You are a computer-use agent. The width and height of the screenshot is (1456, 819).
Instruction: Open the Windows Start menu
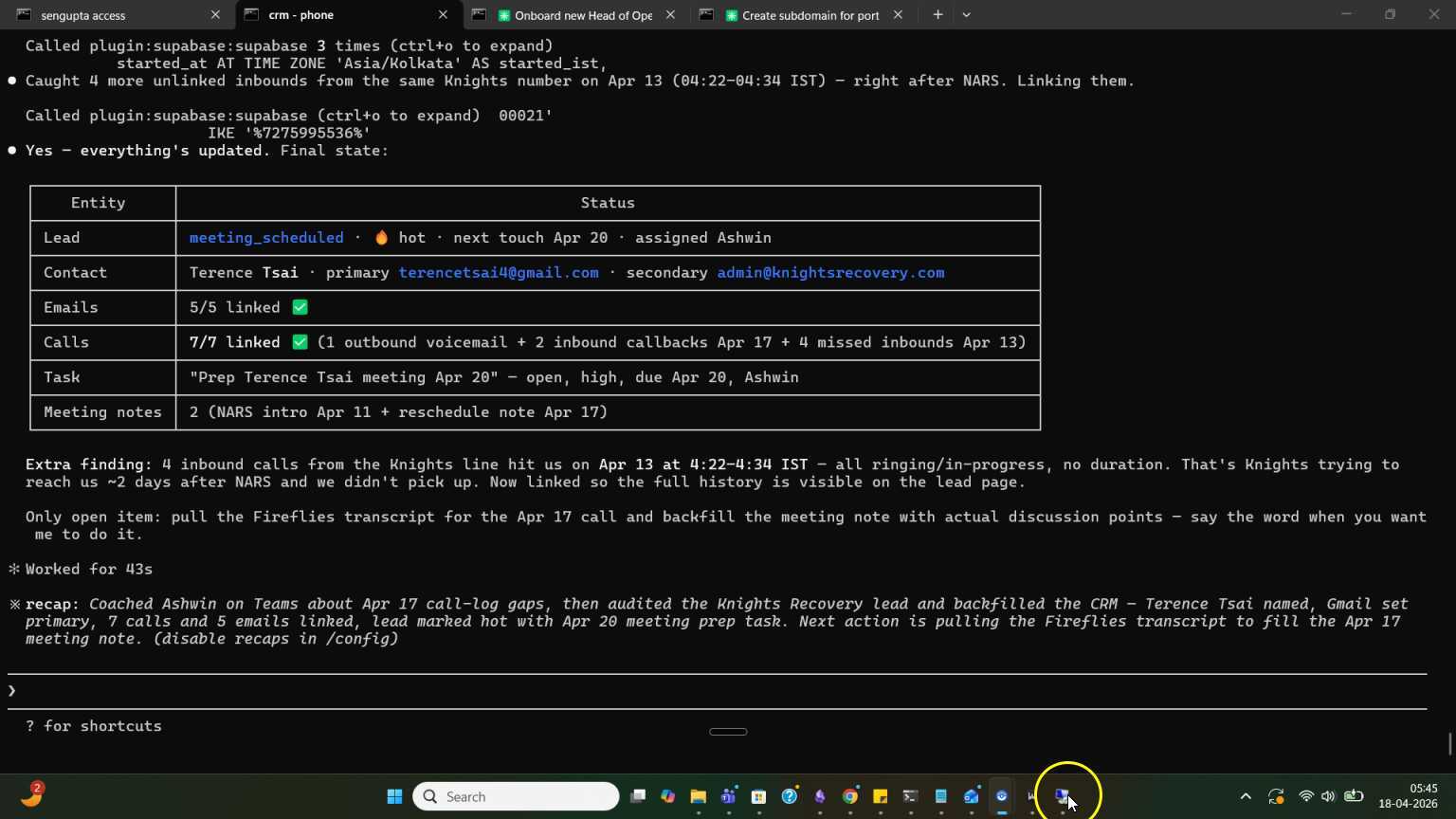tap(394, 796)
